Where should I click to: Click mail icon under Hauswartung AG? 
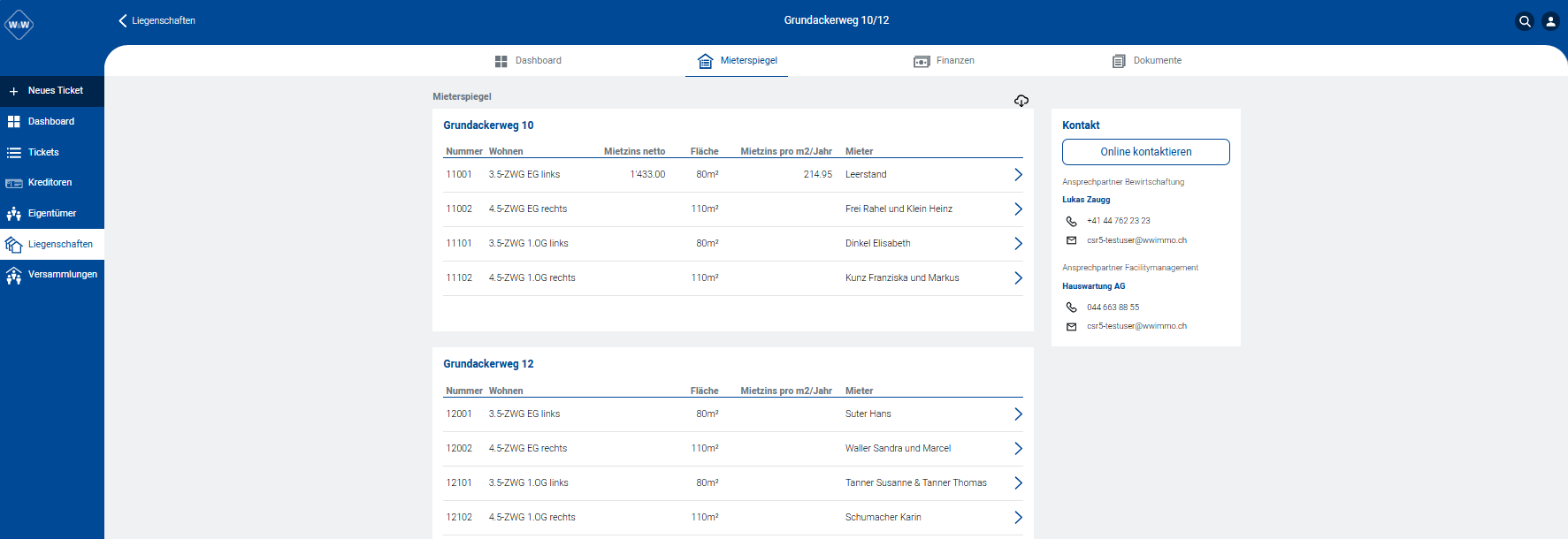point(1071,327)
